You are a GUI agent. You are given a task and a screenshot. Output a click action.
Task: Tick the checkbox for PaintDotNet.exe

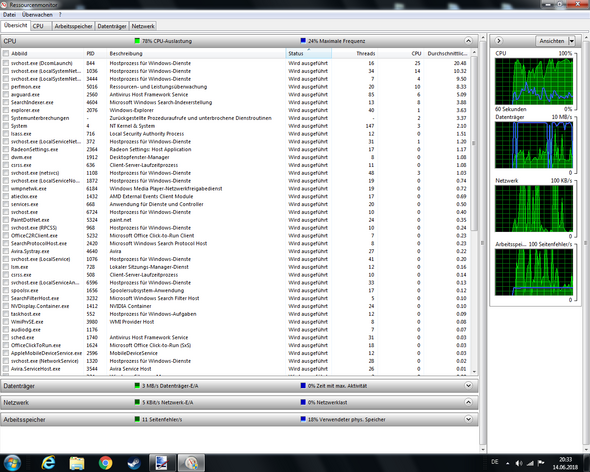(6, 220)
